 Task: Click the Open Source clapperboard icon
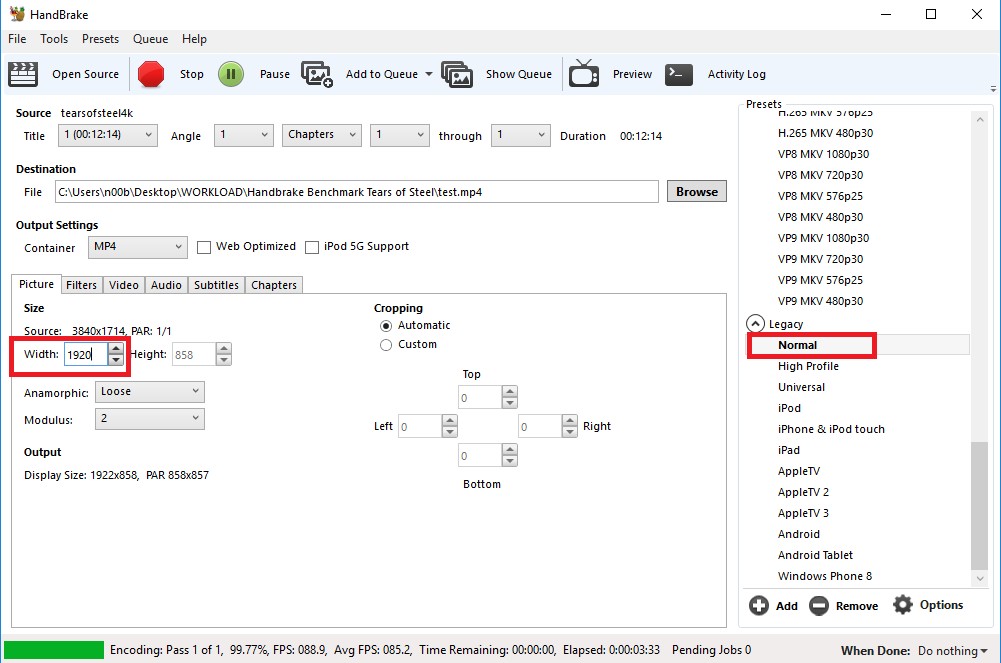(23, 74)
